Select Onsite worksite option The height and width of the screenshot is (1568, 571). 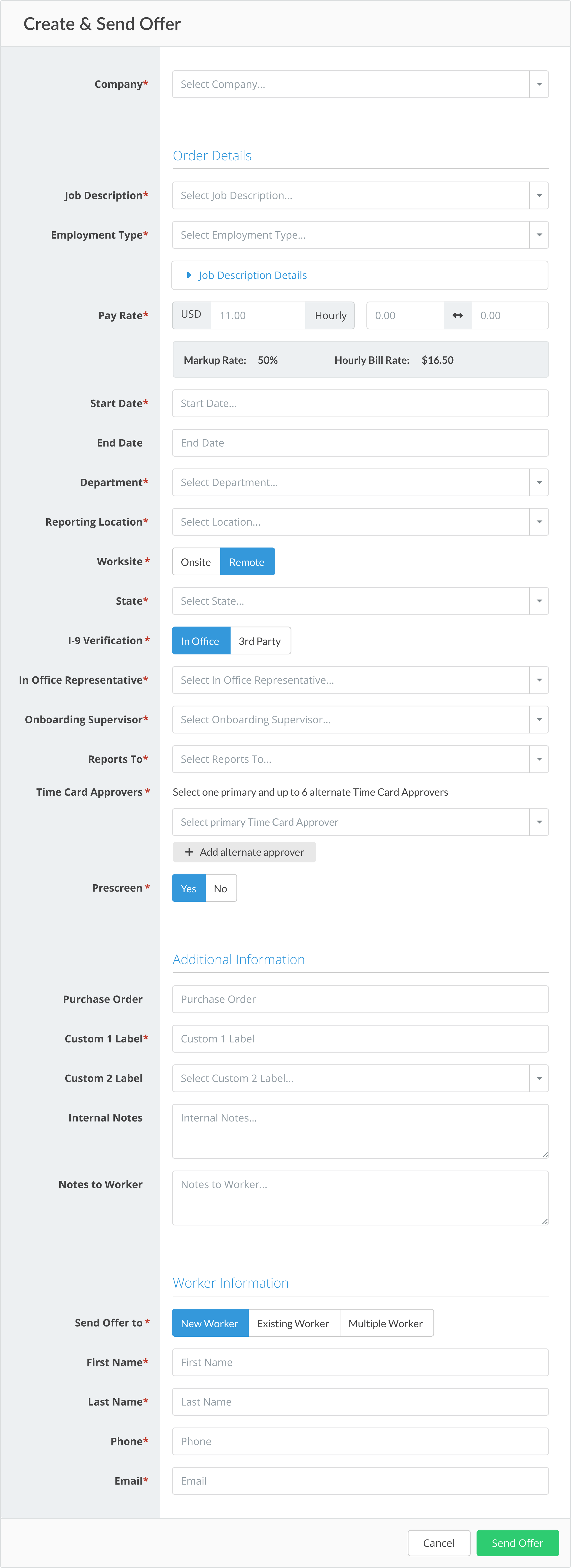tap(196, 562)
